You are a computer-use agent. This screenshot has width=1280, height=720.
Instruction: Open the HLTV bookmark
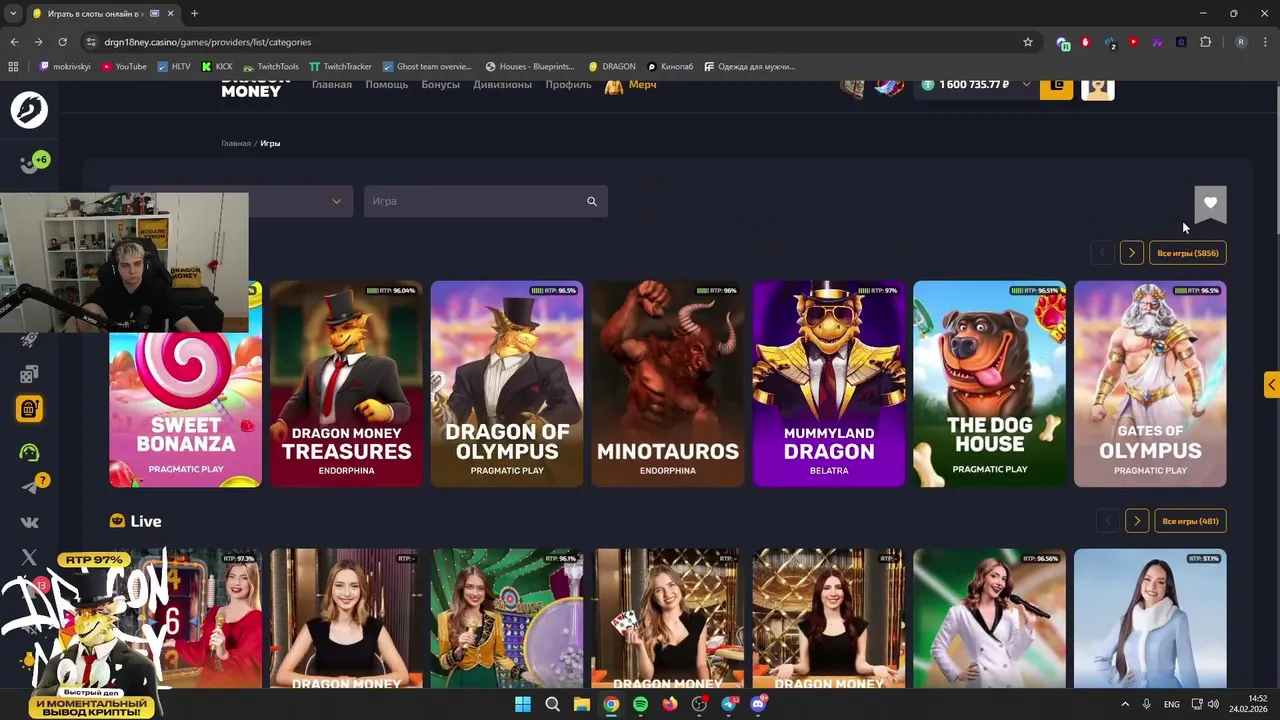pyautogui.click(x=174, y=67)
